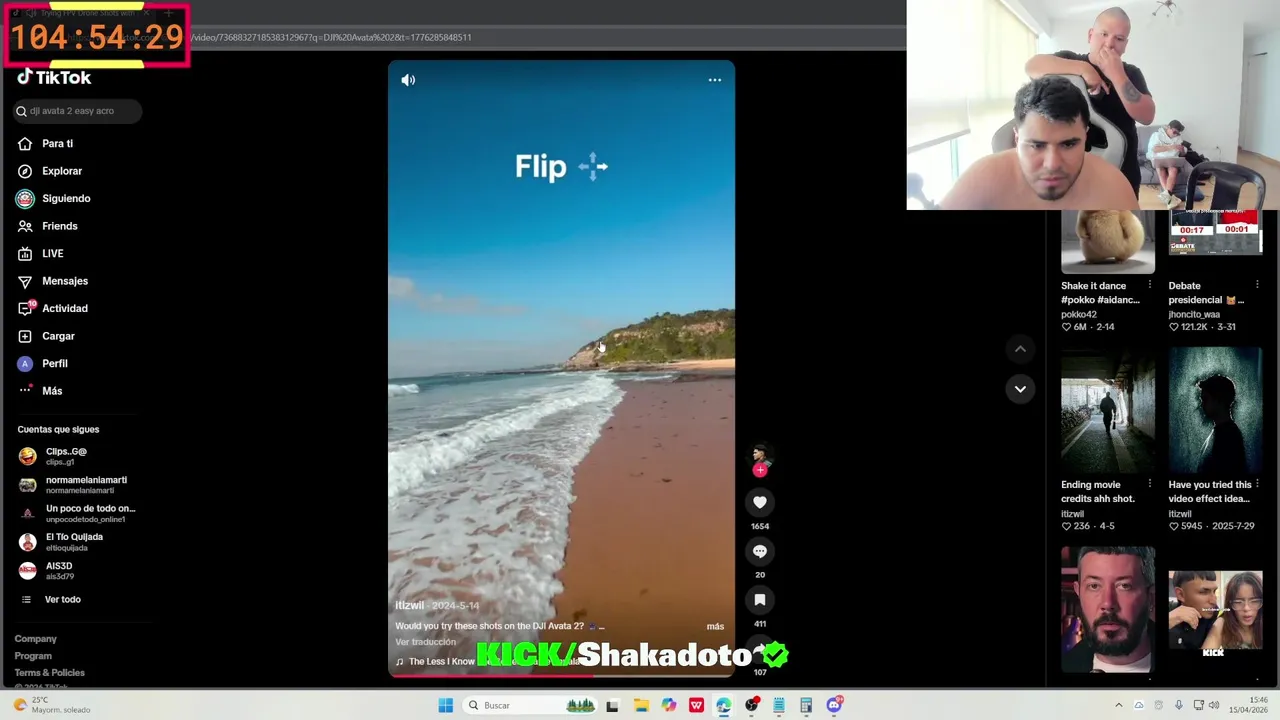Expand the Program footer section
Image resolution: width=1280 pixels, height=720 pixels.
tap(33, 656)
